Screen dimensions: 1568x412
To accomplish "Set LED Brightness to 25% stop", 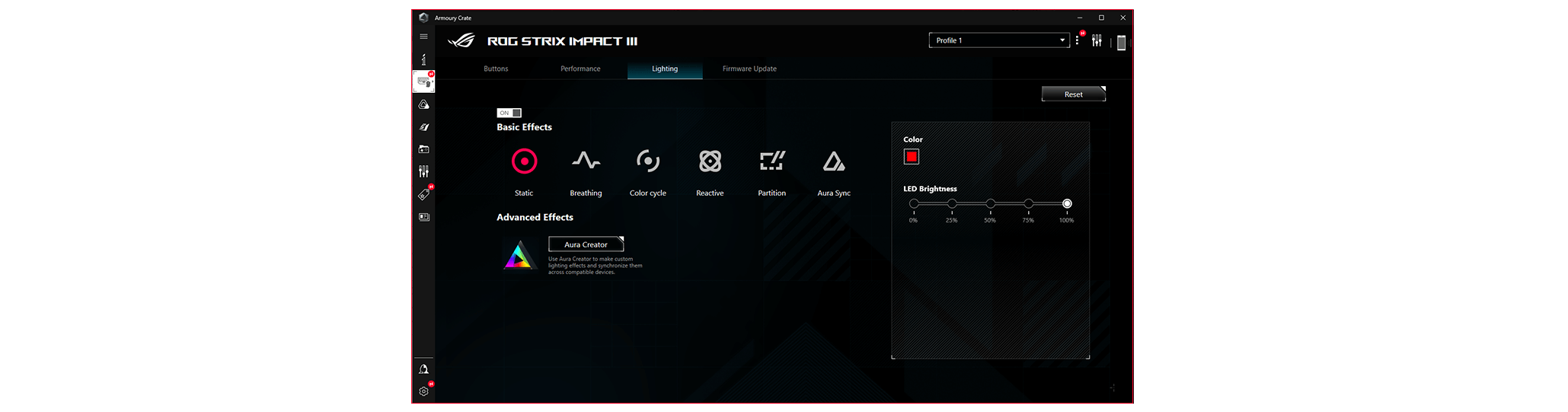I will (952, 204).
